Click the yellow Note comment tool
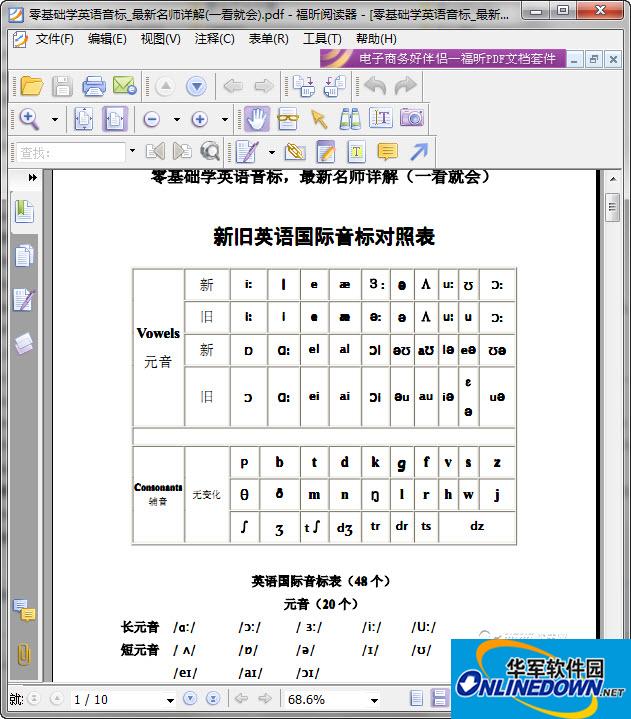 [x=387, y=152]
